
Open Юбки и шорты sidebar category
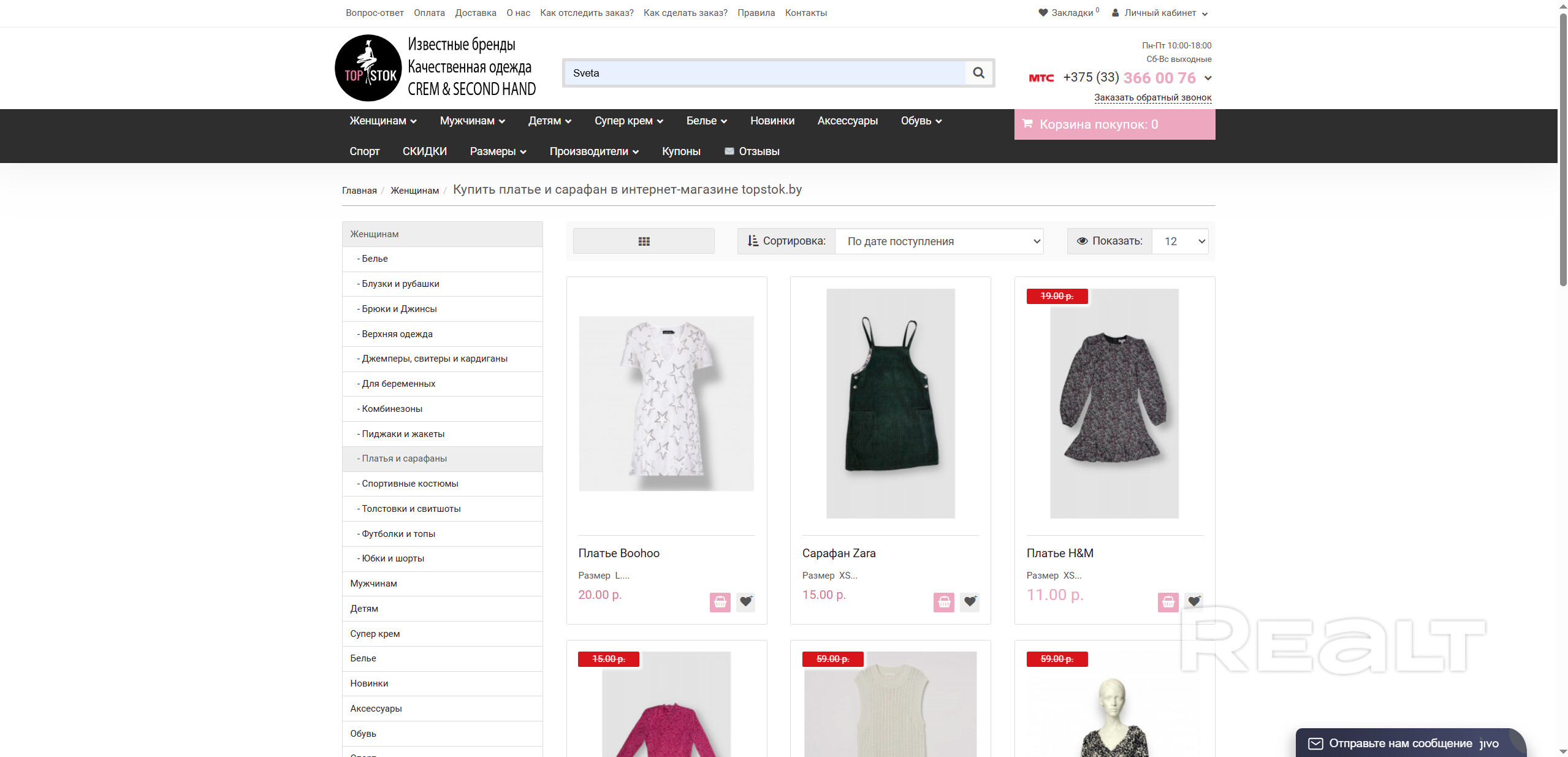393,558
